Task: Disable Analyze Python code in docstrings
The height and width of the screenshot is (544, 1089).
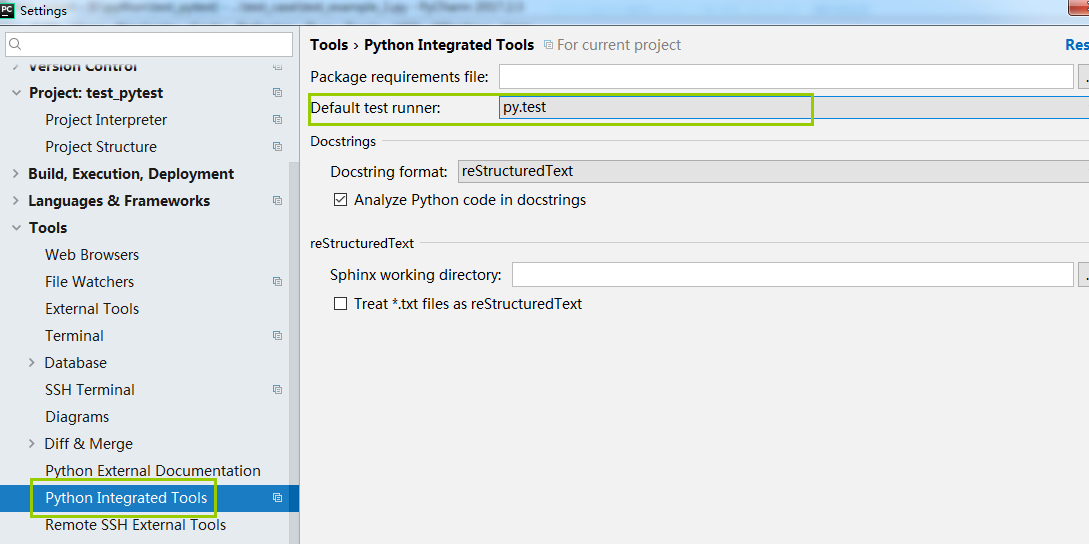Action: (x=341, y=200)
